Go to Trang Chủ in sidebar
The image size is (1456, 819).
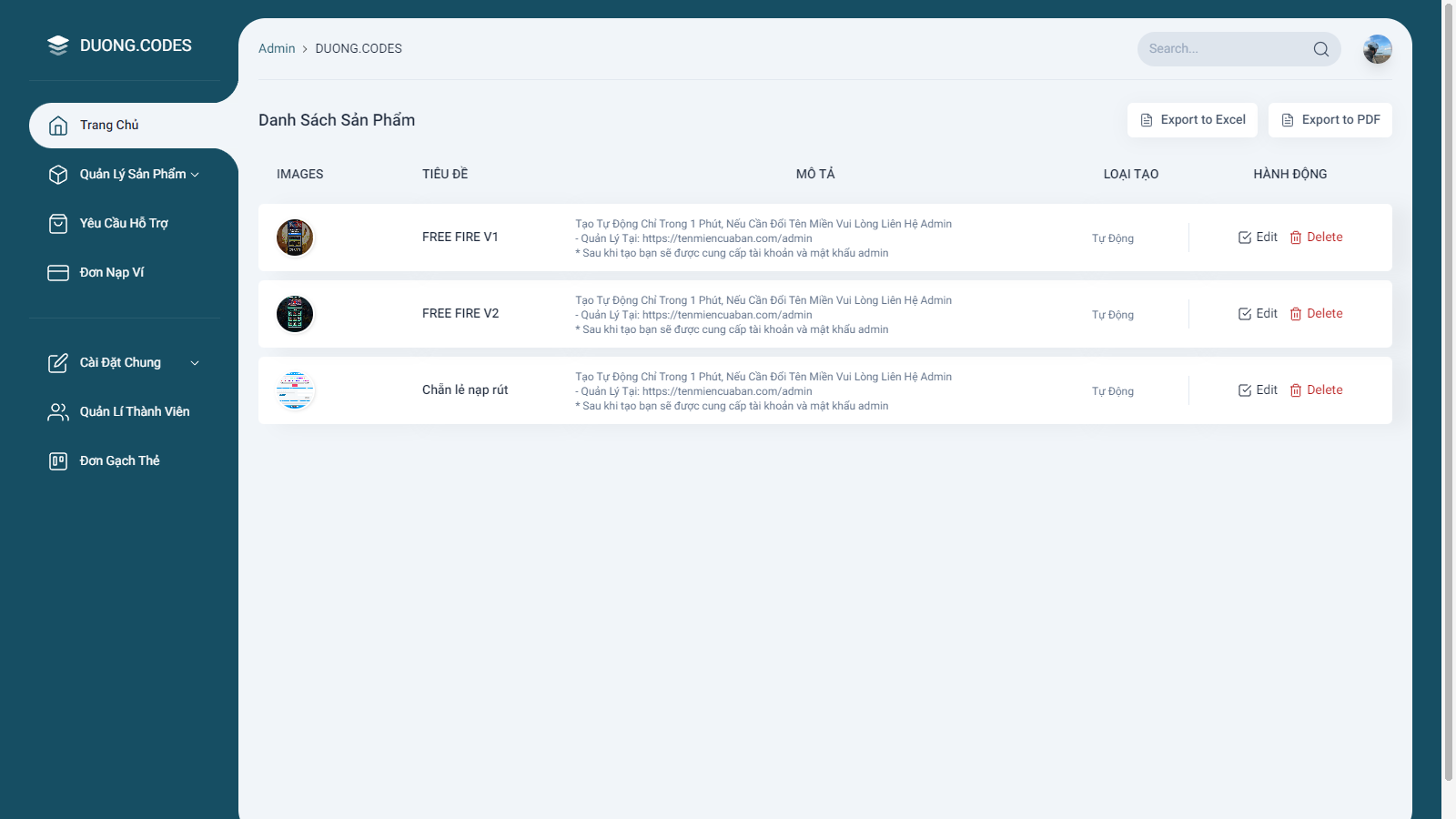(109, 126)
